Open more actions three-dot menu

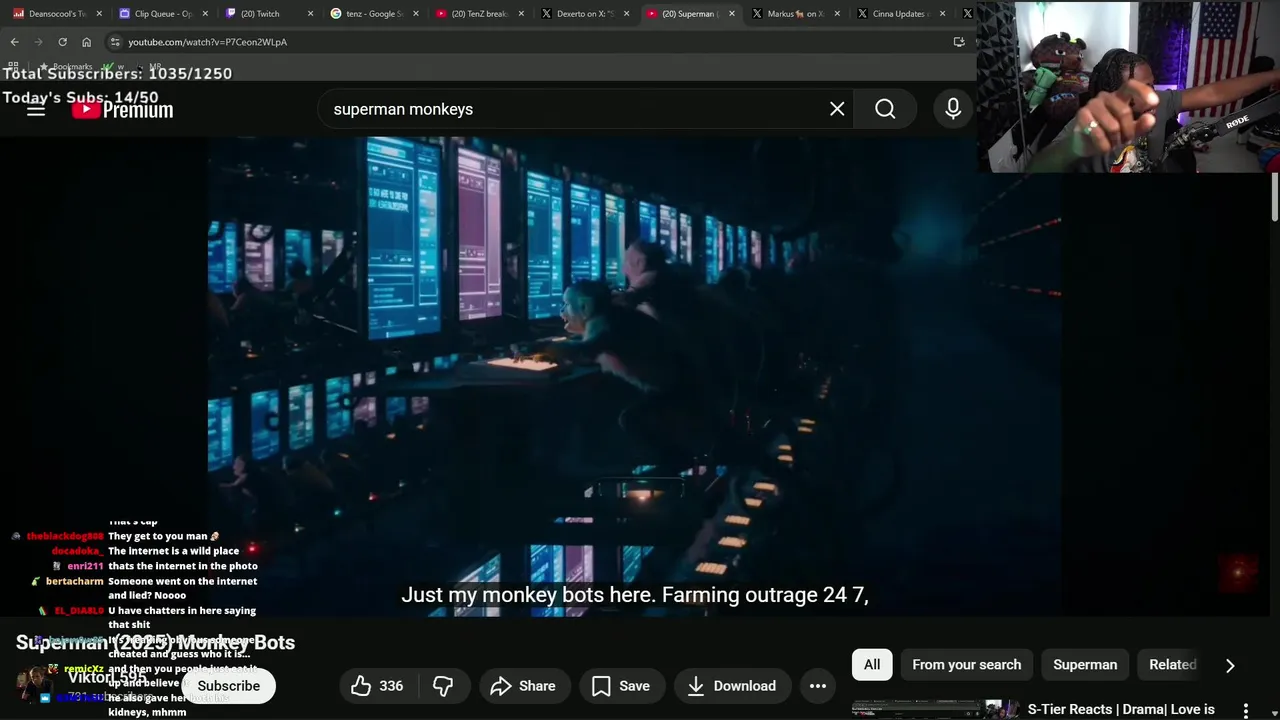[818, 686]
